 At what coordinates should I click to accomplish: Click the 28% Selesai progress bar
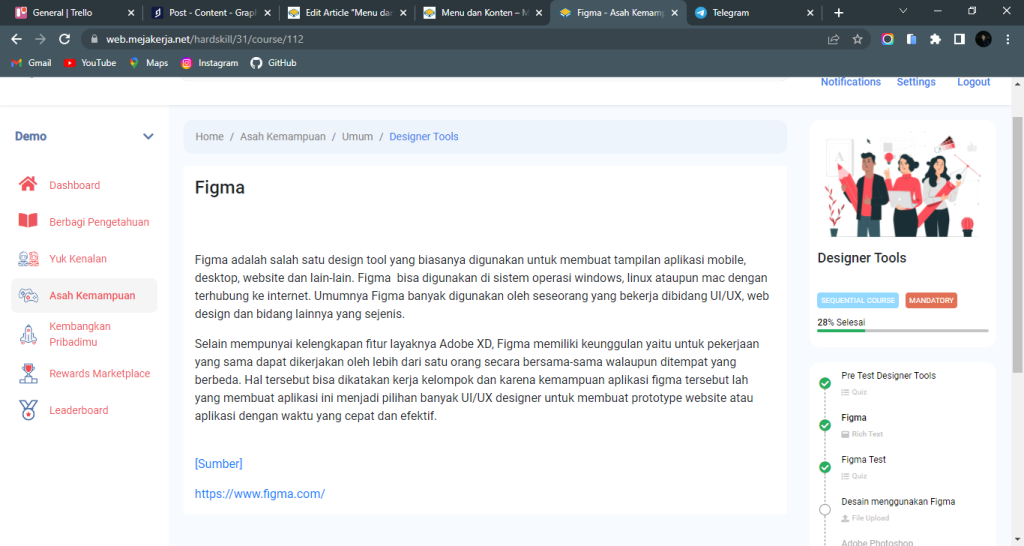[903, 330]
